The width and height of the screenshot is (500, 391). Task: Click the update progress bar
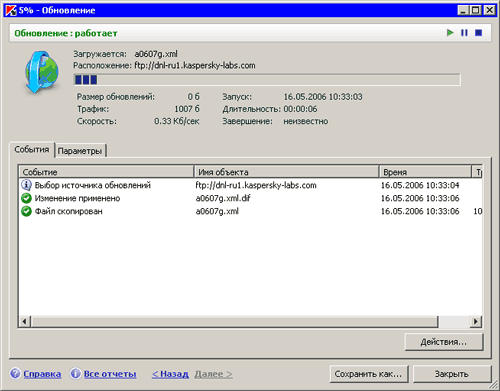coord(267,80)
